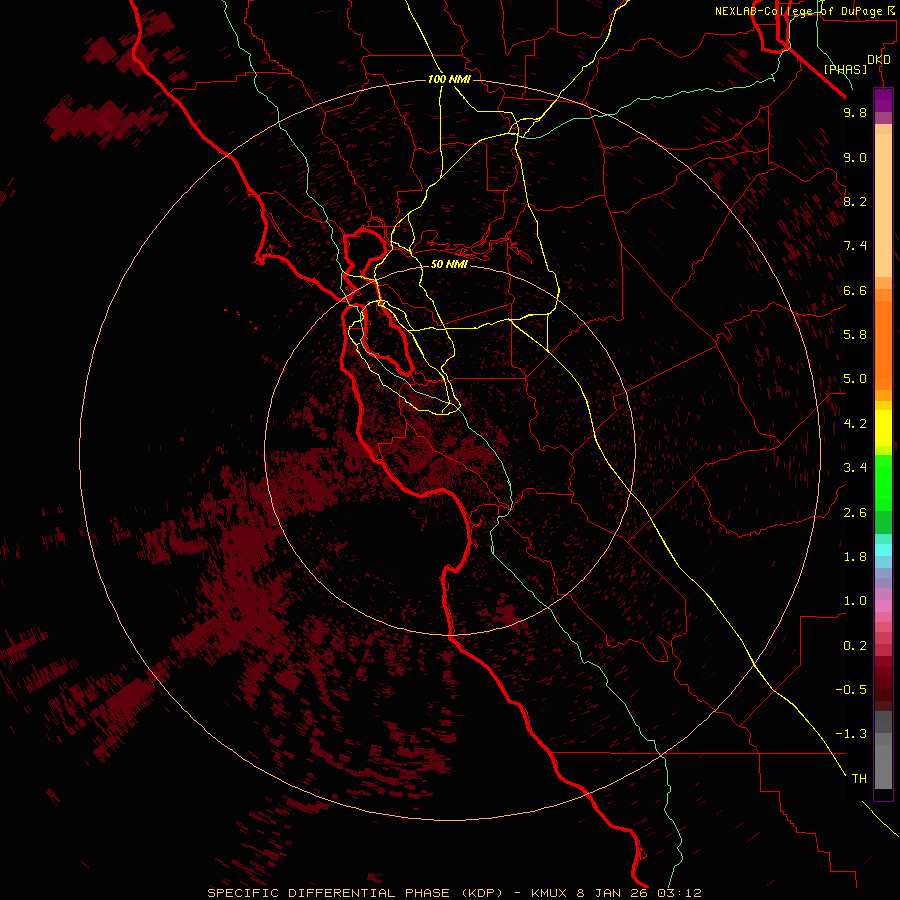Click the cyan band of the color scale
This screenshot has height=900, width=900.
click(x=883, y=550)
